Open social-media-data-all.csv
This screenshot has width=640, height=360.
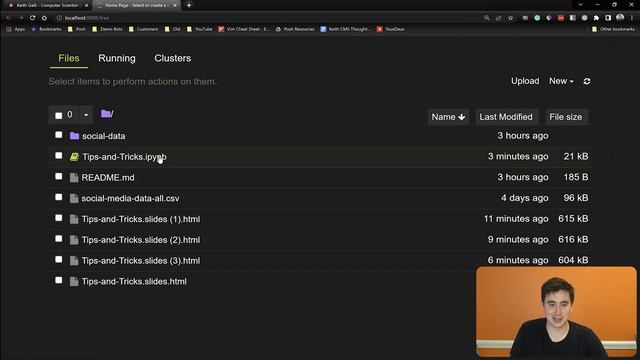[x=130, y=199]
